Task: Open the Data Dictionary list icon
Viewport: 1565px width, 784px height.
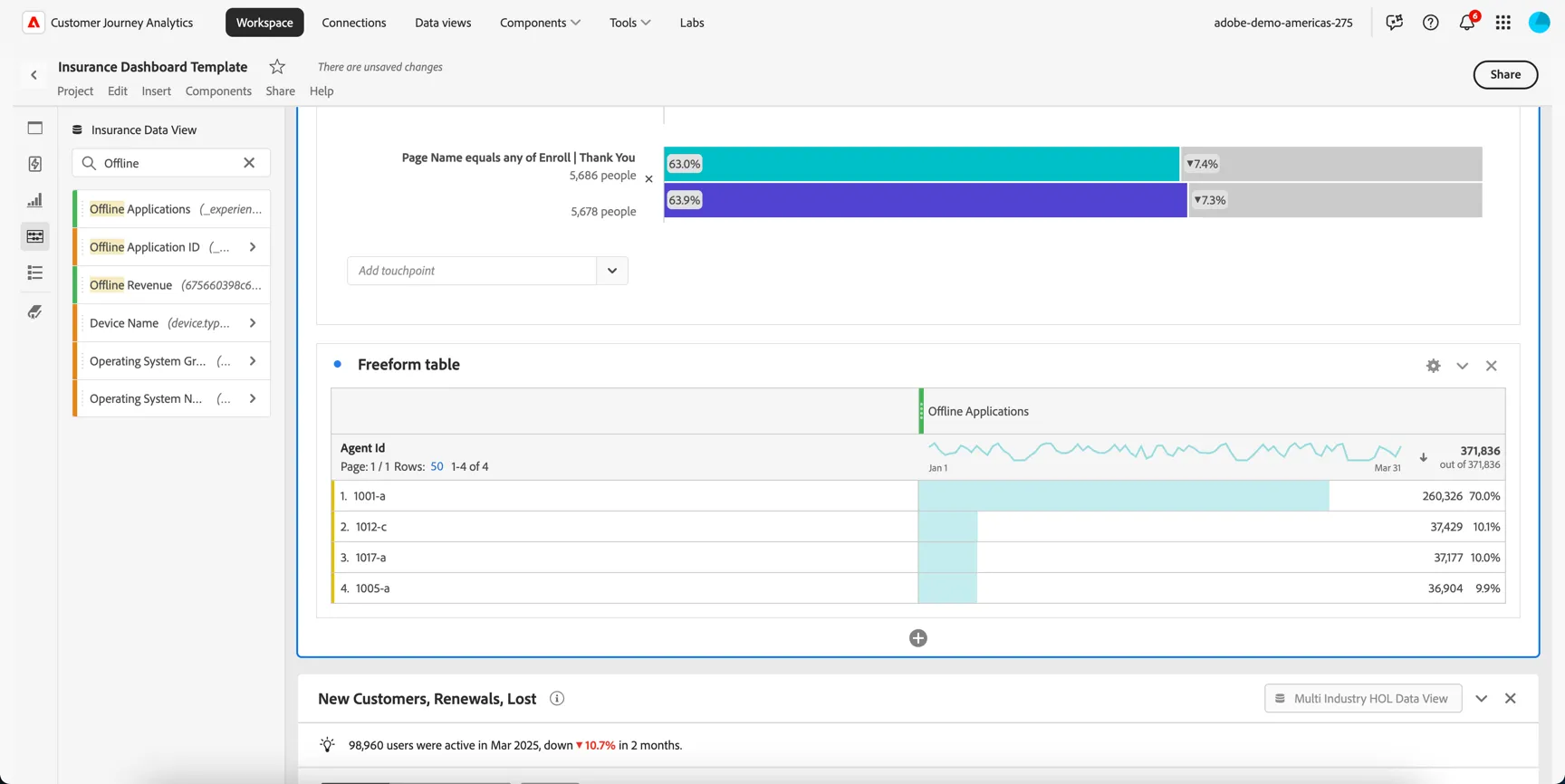Action: [x=35, y=272]
